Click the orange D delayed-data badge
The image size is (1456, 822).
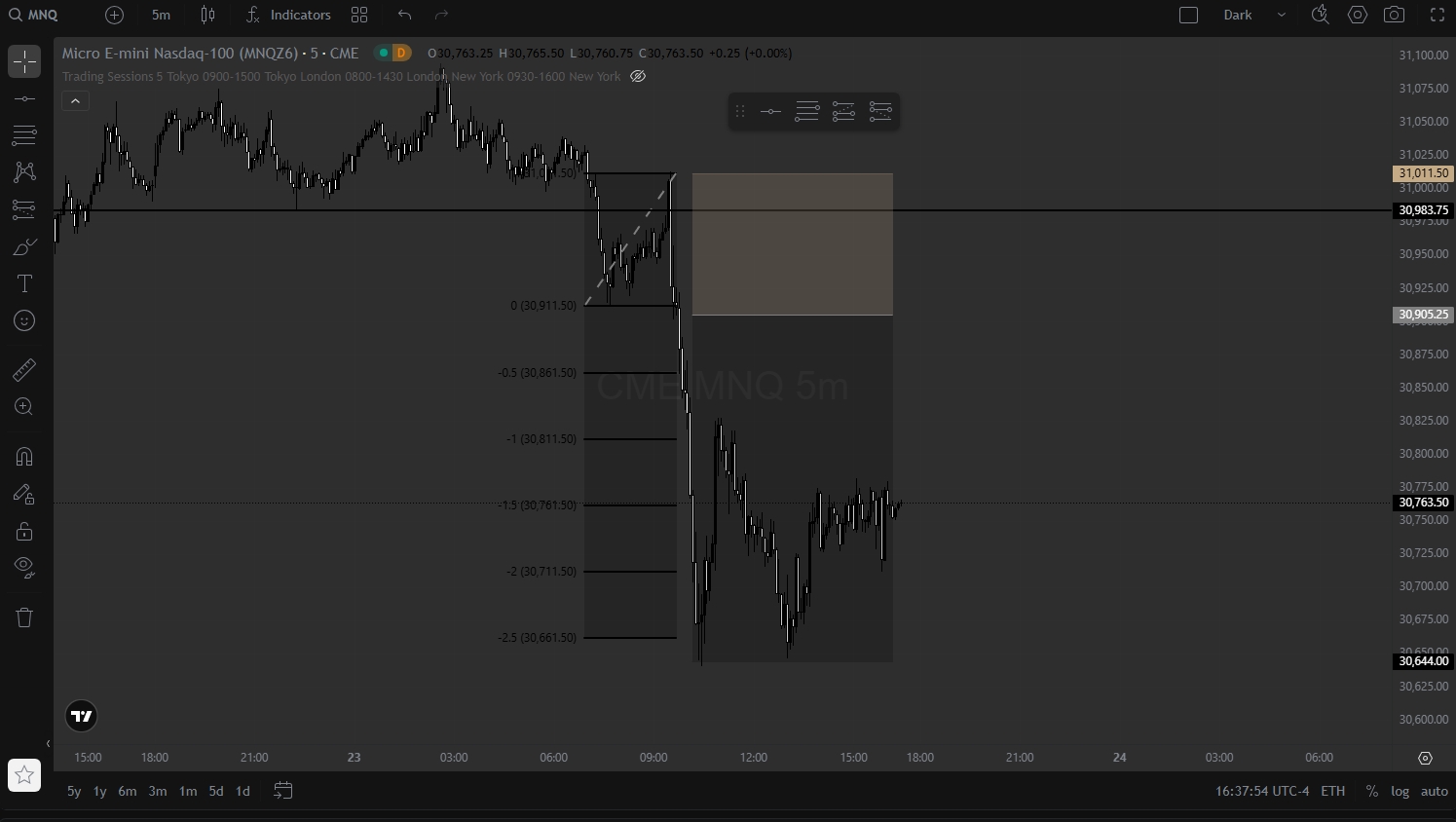tap(400, 53)
